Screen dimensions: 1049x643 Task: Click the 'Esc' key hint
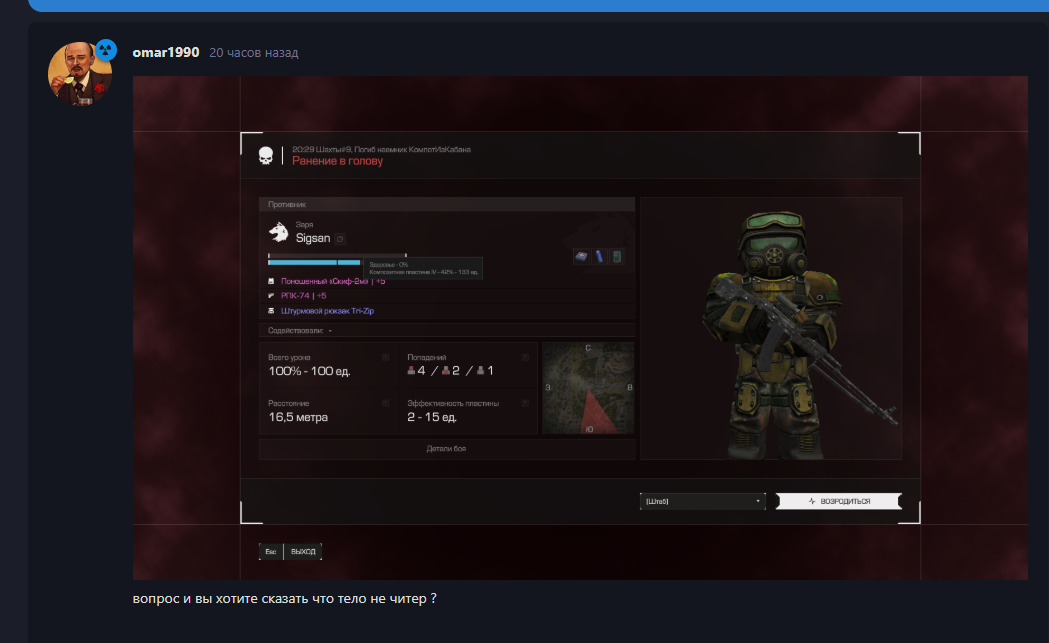[x=271, y=551]
